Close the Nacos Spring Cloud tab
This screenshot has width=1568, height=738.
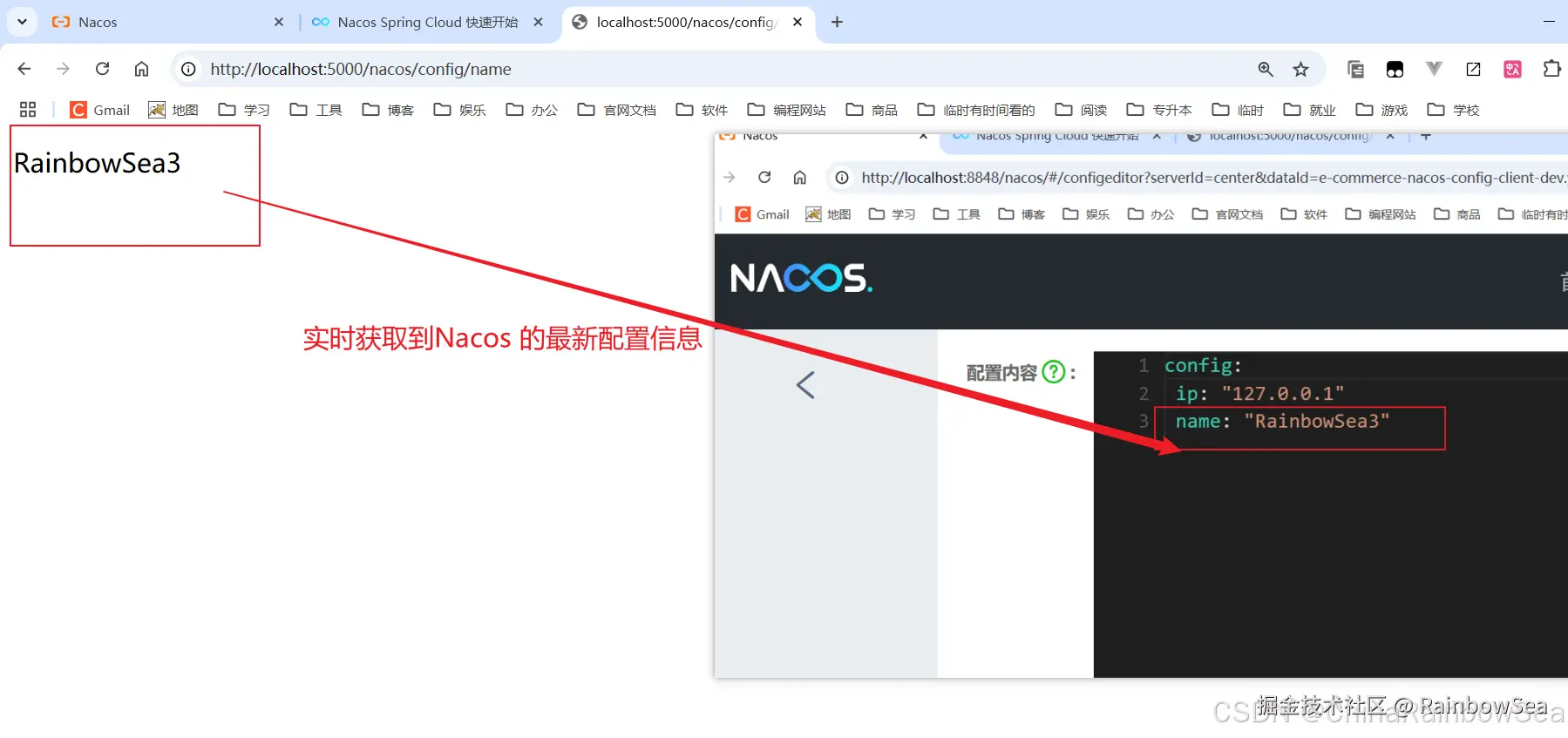tap(539, 22)
